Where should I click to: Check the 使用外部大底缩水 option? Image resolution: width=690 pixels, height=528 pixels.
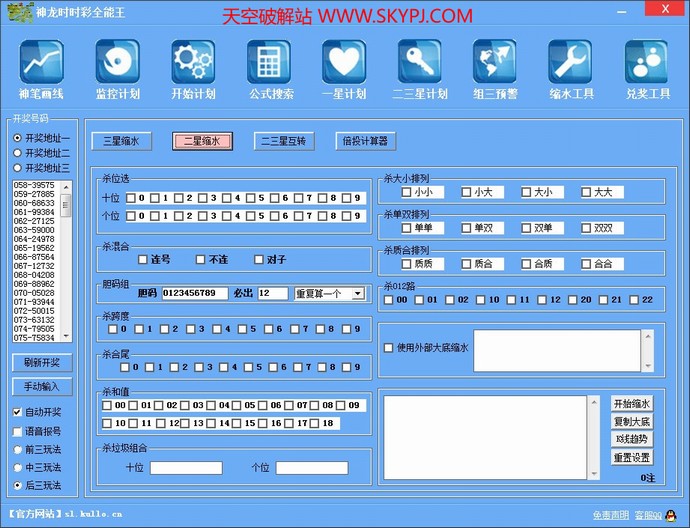(x=389, y=348)
